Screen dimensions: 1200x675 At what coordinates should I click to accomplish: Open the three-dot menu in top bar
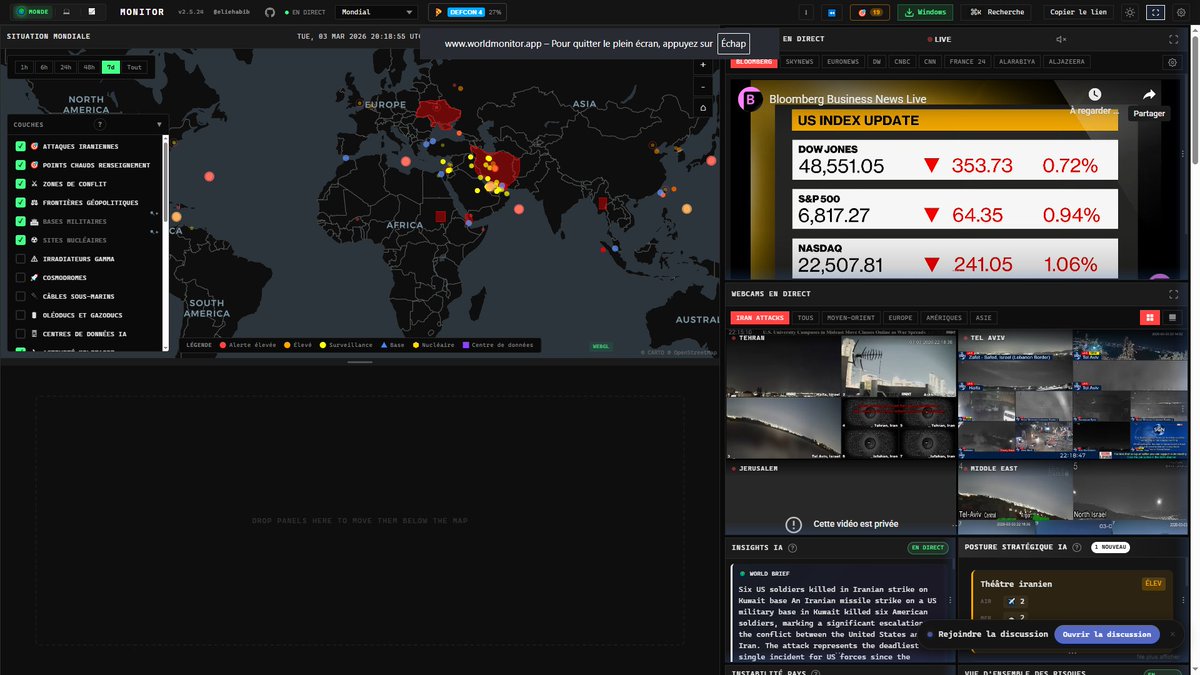coord(807,12)
